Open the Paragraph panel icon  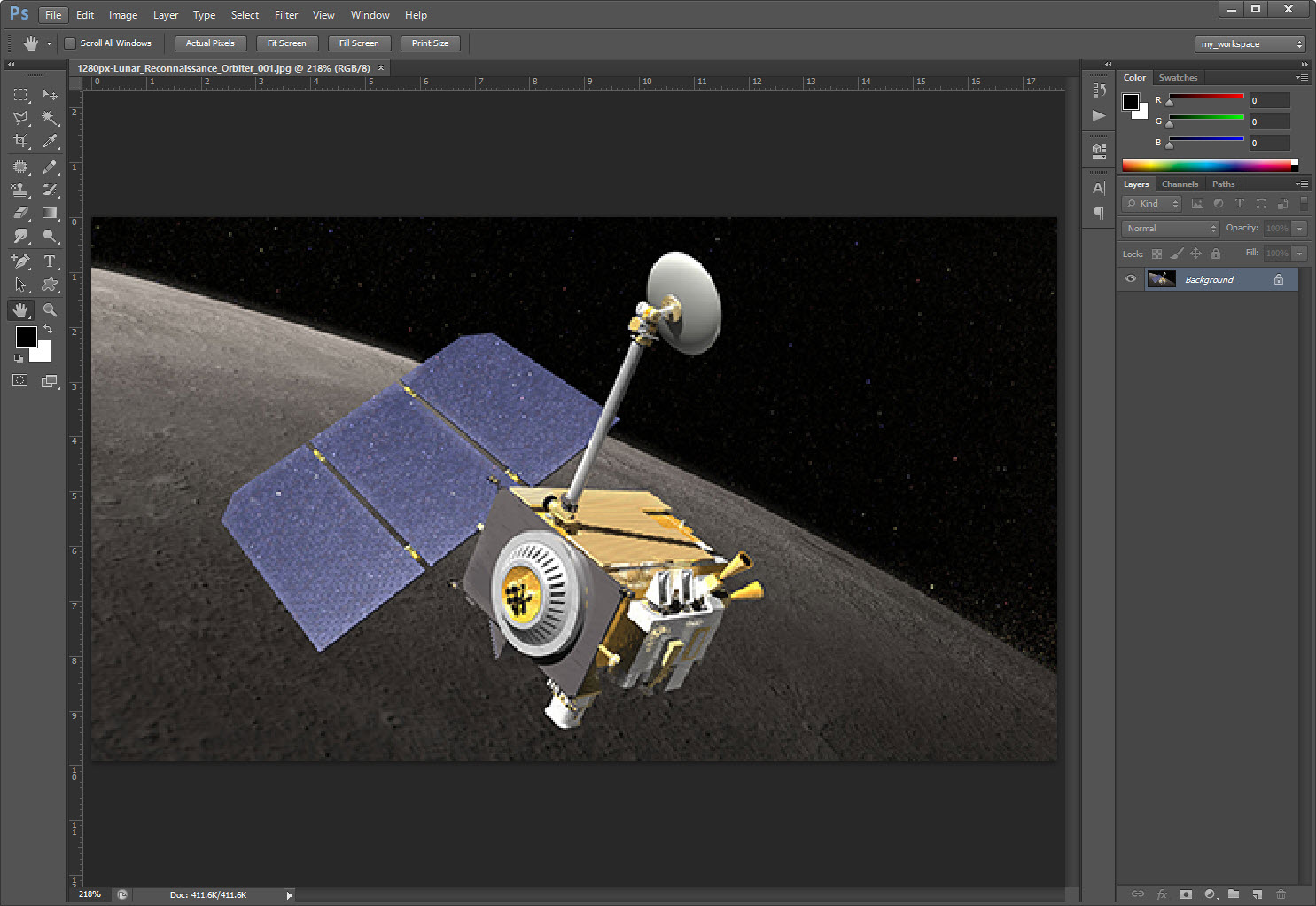[x=1099, y=213]
